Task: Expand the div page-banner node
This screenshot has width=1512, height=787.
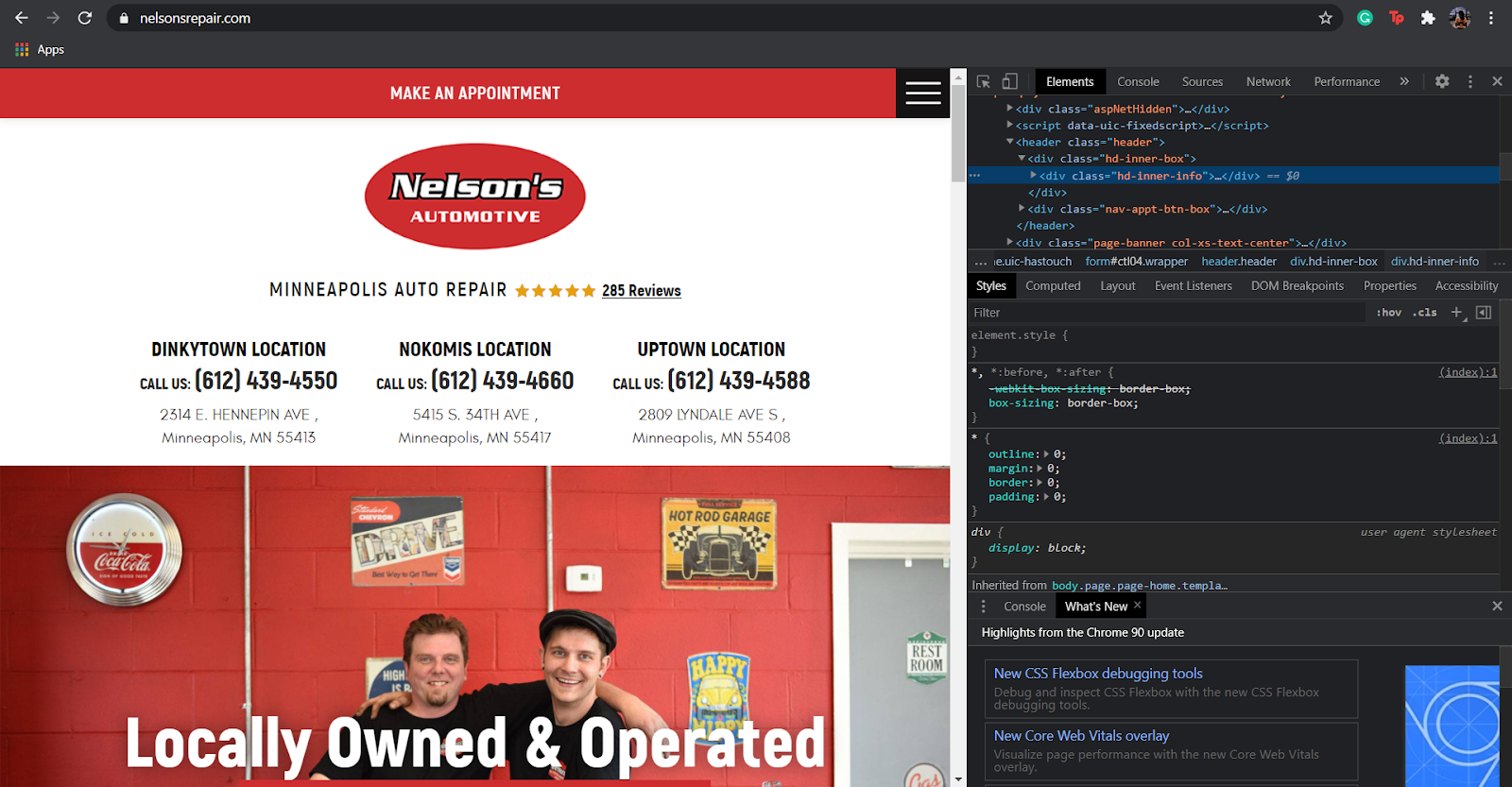Action: click(1010, 242)
